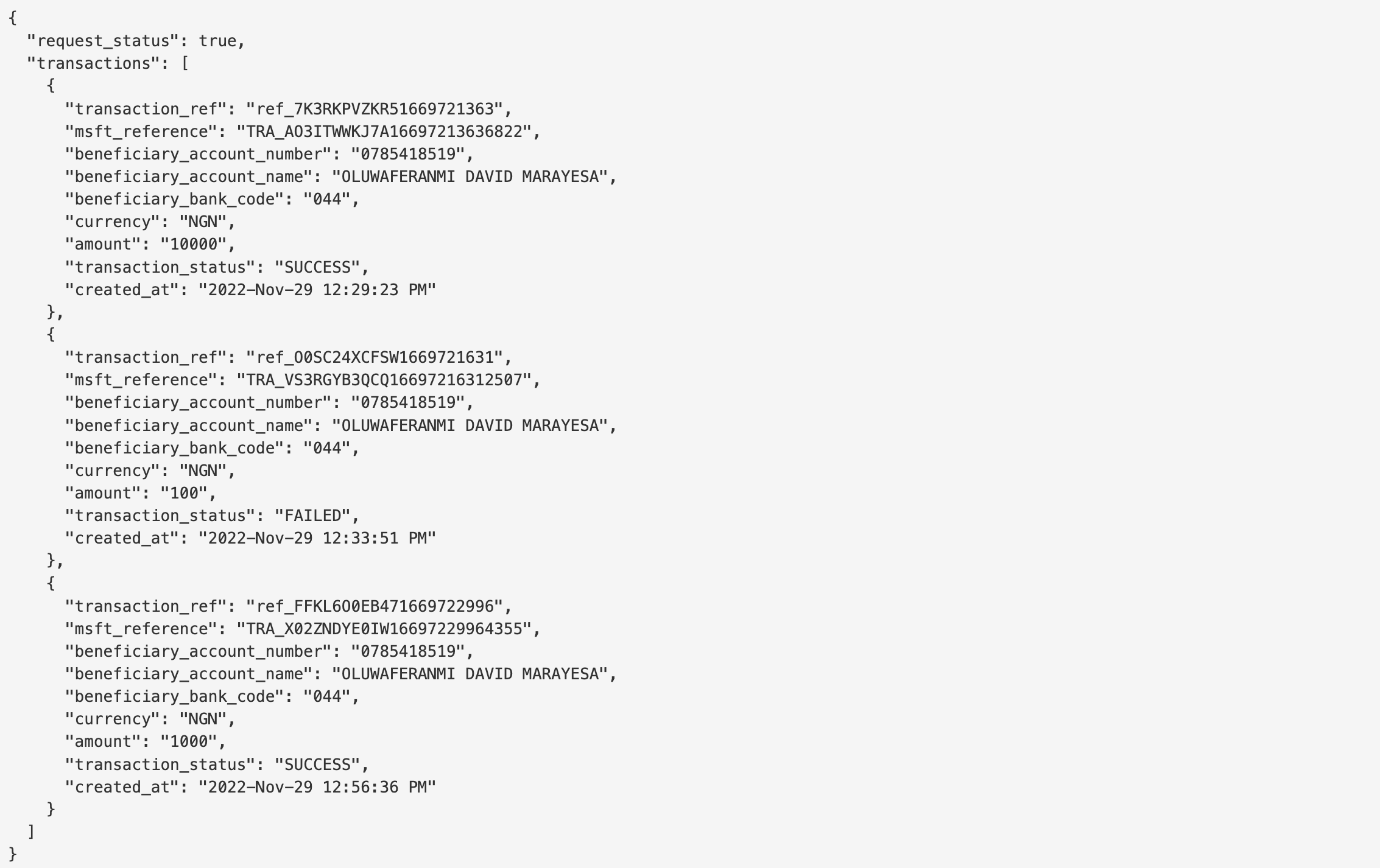Click the closing square bracket of transactions
This screenshot has height=868, width=1380.
tap(31, 831)
